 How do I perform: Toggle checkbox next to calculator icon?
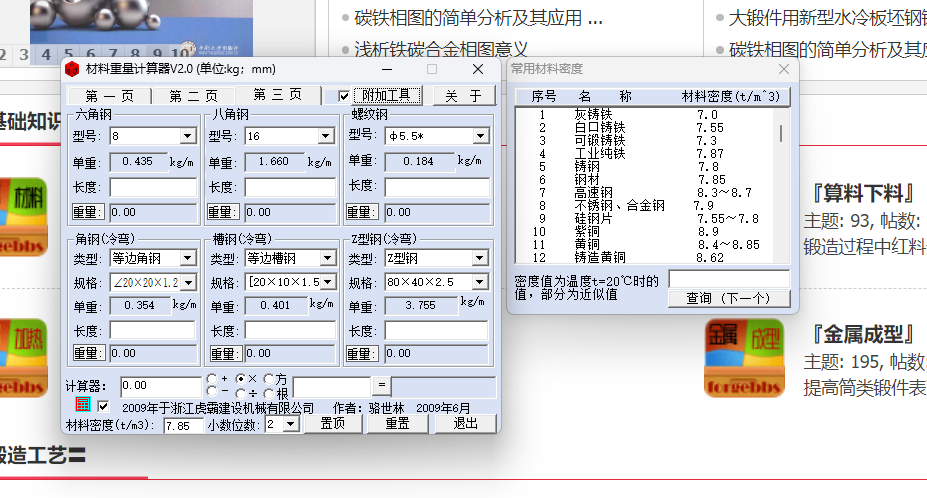[x=103, y=407]
